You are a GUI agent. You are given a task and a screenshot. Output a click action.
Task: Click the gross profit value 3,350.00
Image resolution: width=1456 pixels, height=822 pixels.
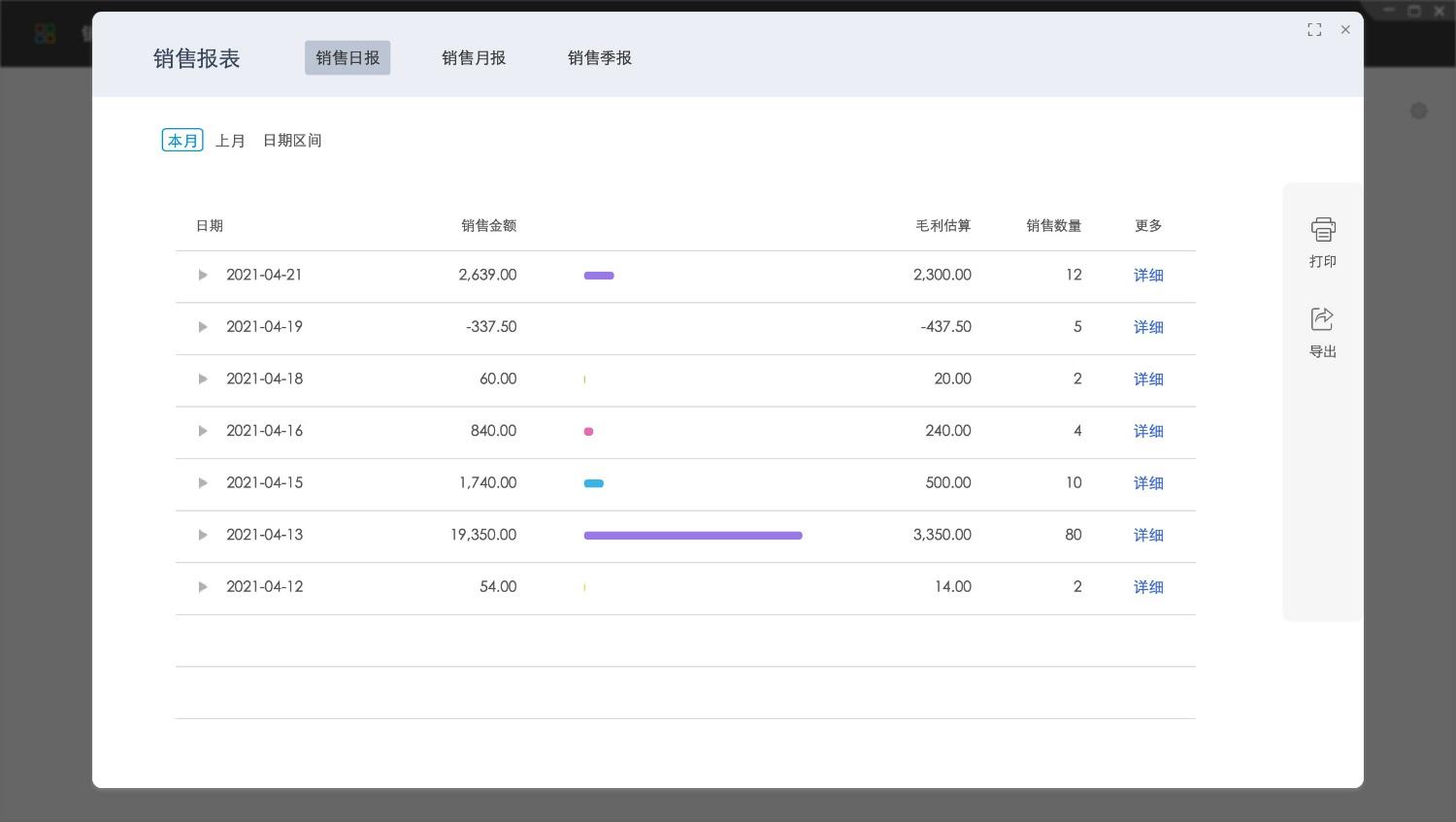(x=943, y=535)
